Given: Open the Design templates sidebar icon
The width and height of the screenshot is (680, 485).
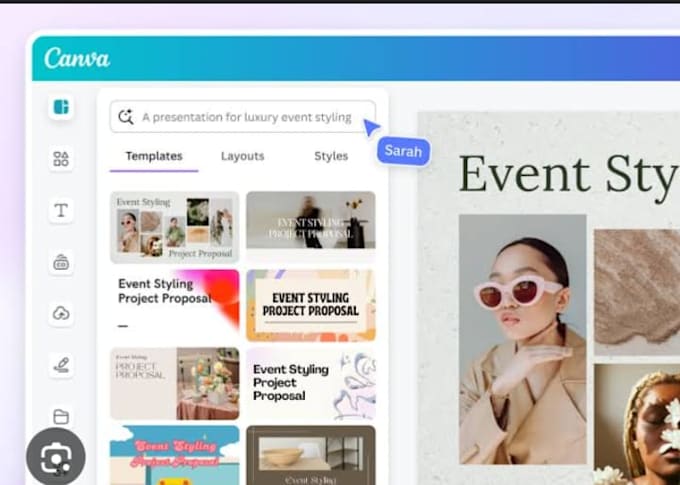Looking at the screenshot, I should click(x=61, y=107).
